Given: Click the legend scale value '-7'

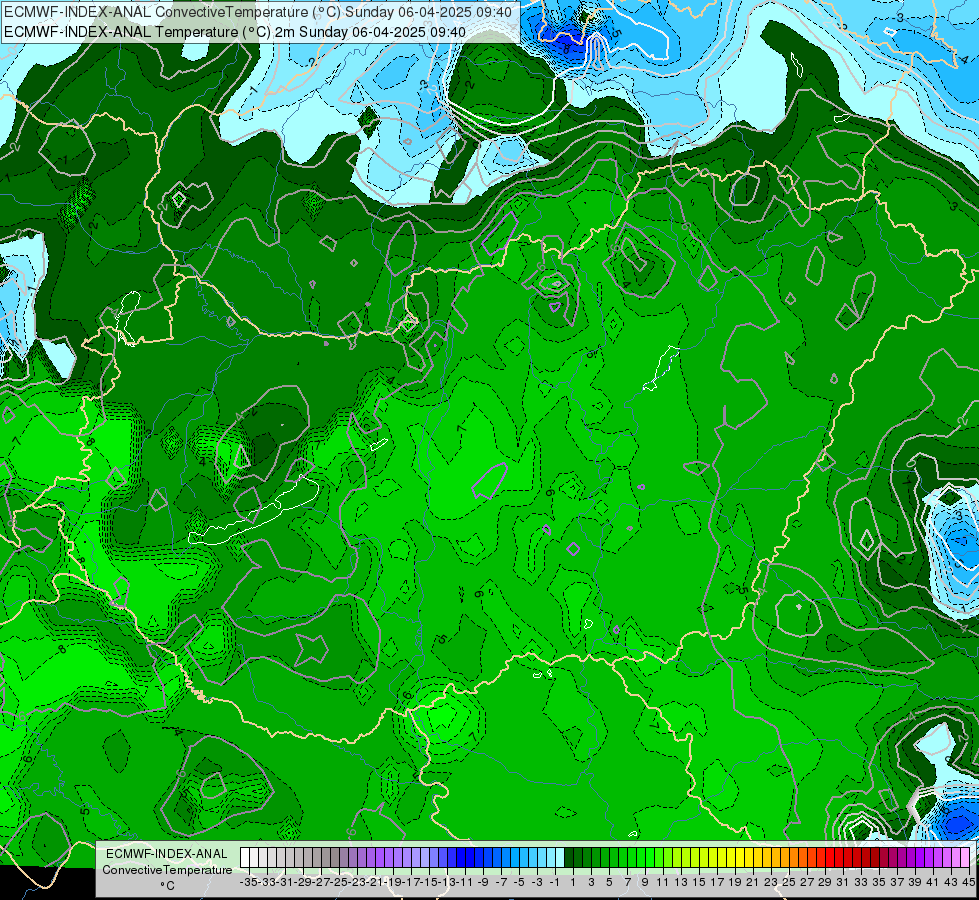Looking at the screenshot, I should [x=501, y=883].
